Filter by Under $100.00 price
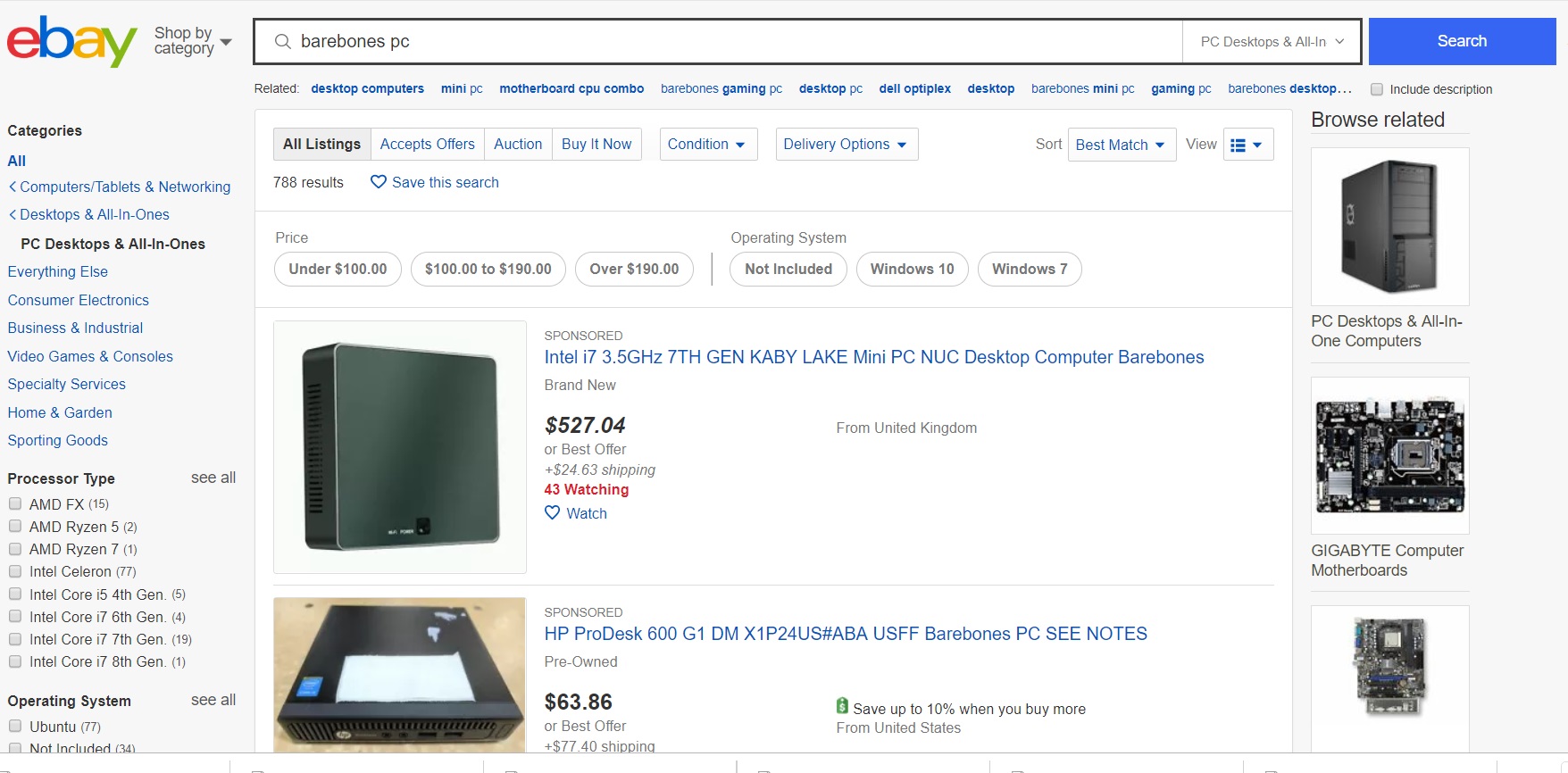 click(338, 270)
